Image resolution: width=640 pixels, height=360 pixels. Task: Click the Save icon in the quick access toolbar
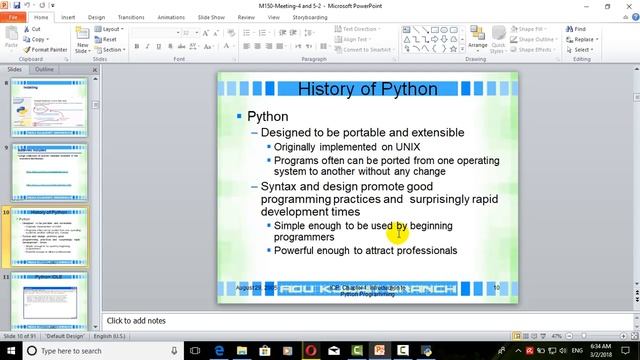(17, 5)
